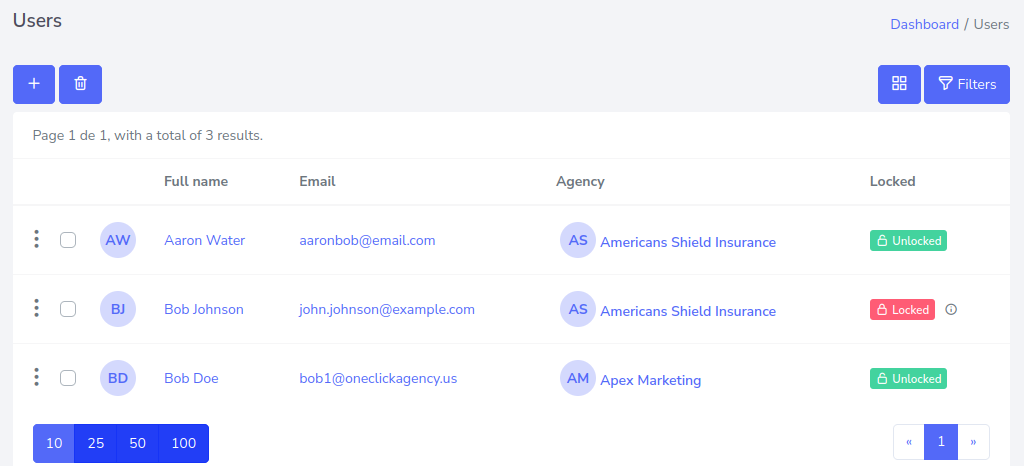Set page size to 25 results
Viewport: 1024px width, 466px height.
96,443
